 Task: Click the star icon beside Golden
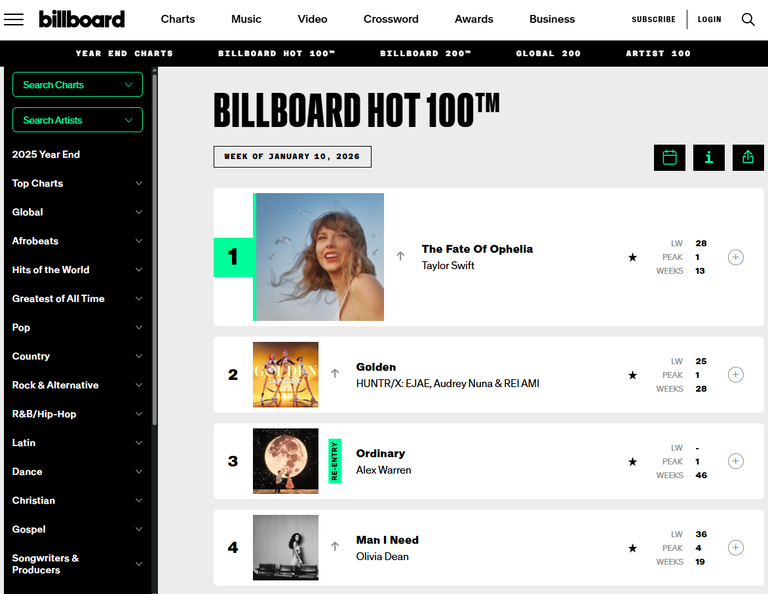click(x=632, y=375)
